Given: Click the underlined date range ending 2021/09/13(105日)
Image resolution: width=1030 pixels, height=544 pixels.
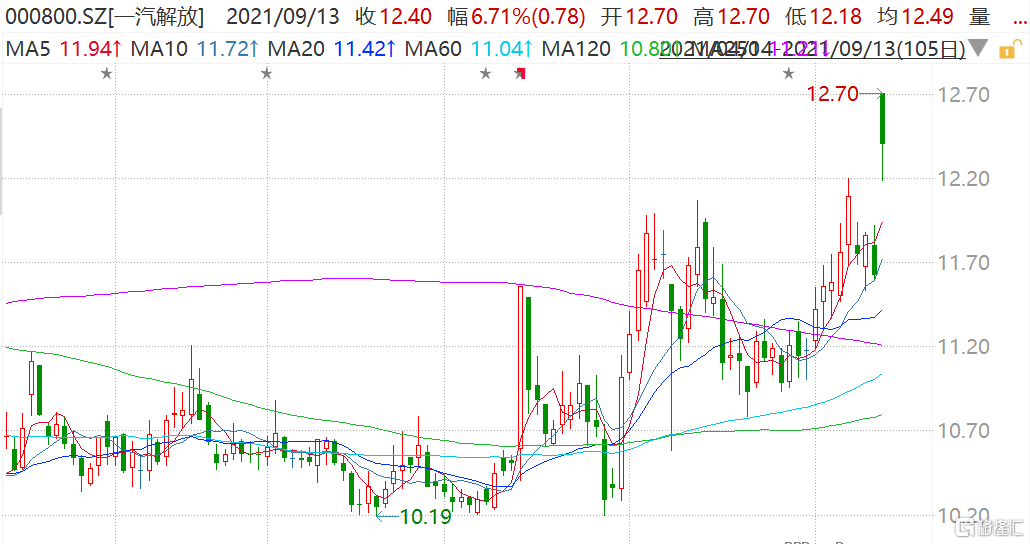Looking at the screenshot, I should coord(813,49).
